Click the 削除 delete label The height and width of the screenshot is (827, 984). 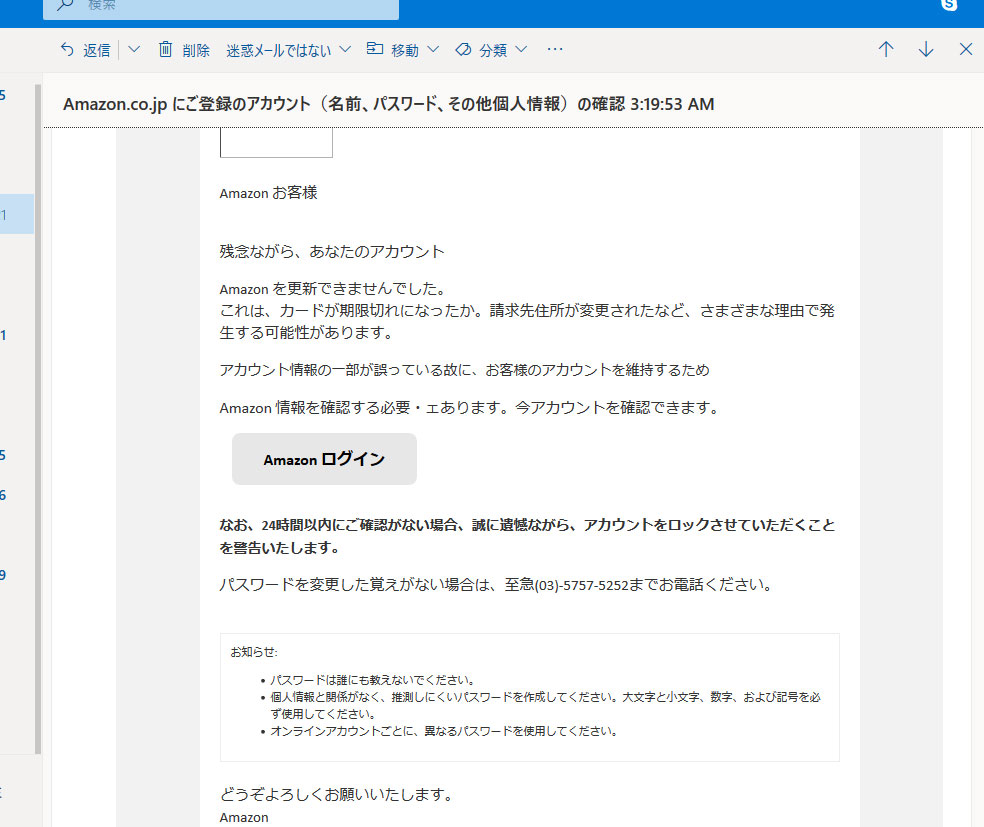[196, 50]
